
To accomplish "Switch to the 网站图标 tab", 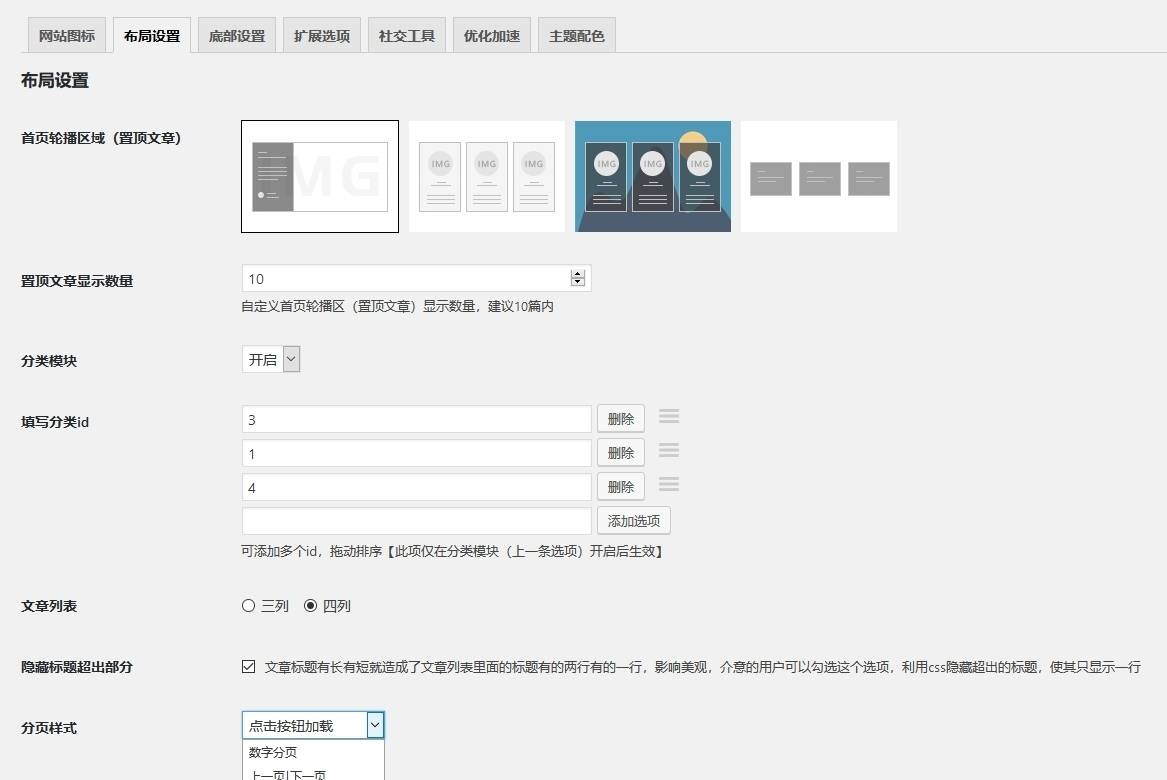I will 67,36.
